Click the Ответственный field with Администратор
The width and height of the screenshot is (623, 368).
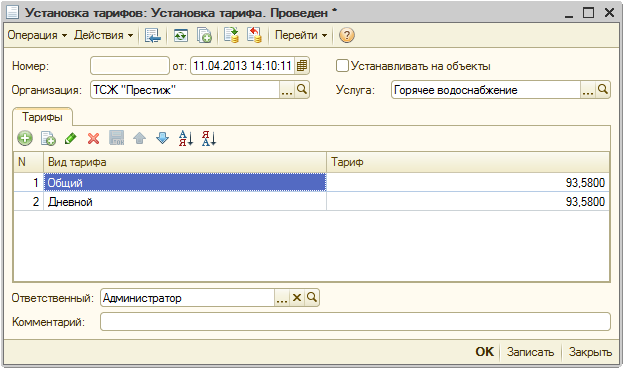(x=188, y=298)
